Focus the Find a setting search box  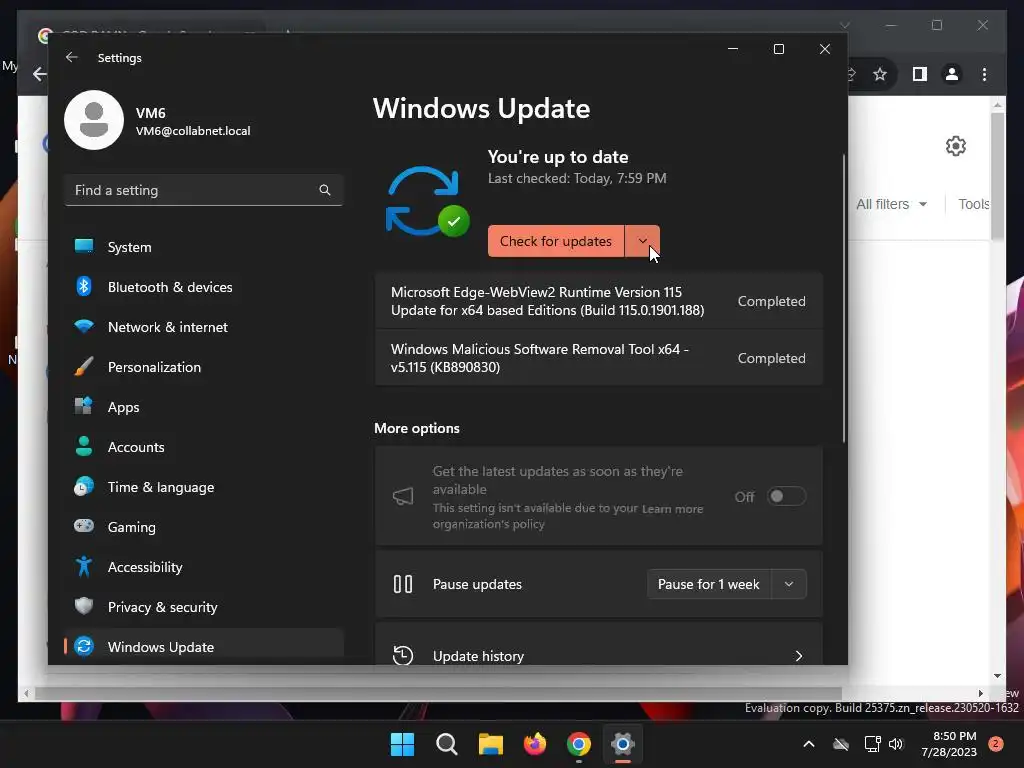coord(204,190)
